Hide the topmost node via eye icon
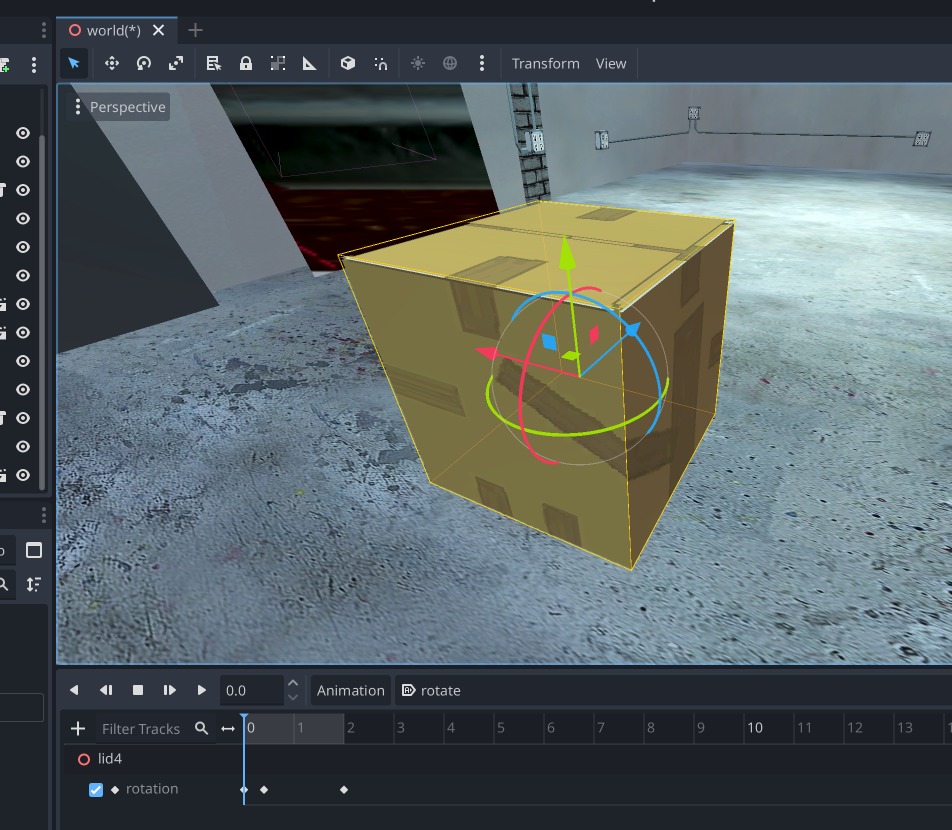The width and height of the screenshot is (952, 830). coord(23,133)
